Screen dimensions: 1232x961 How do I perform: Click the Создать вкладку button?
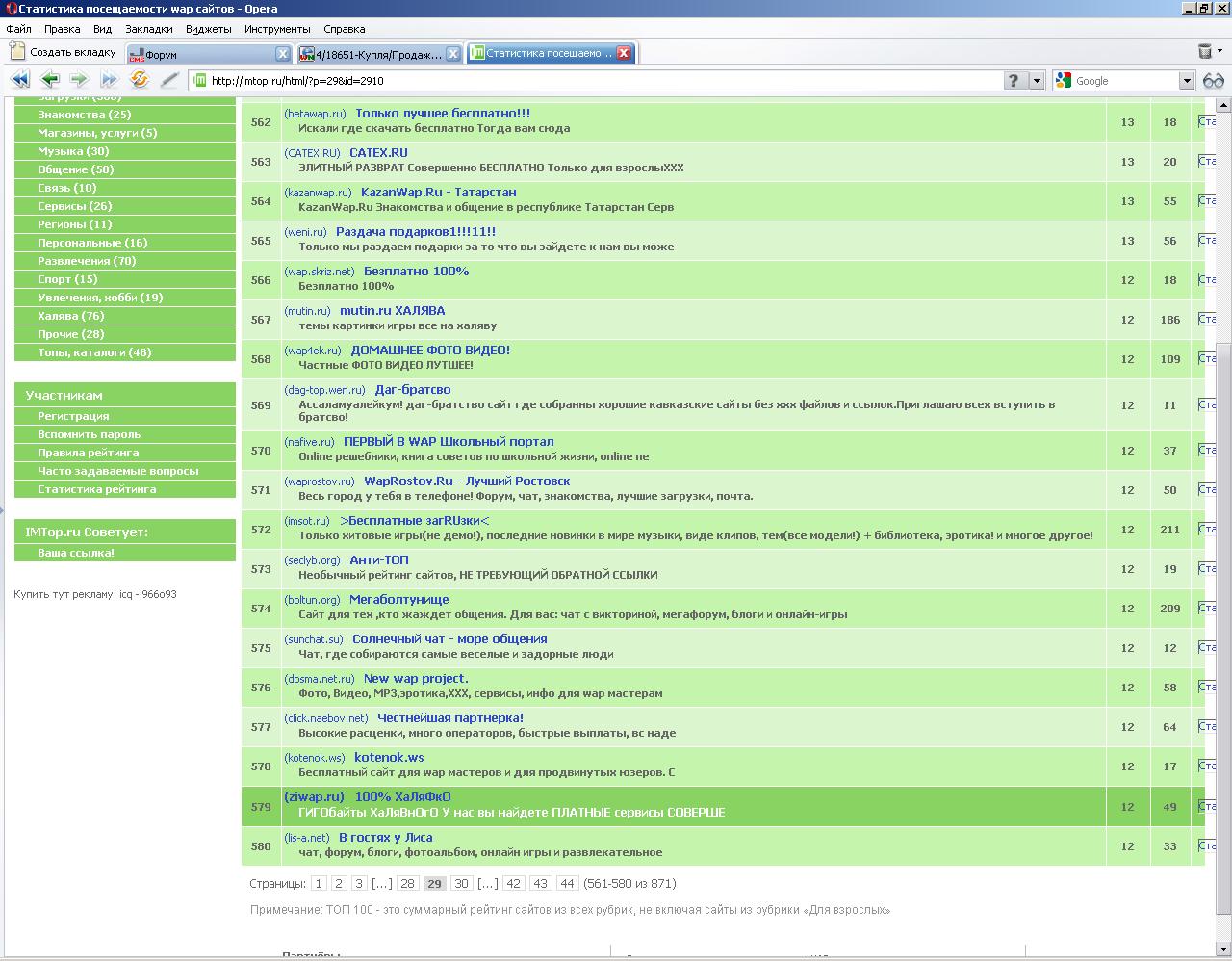coord(64,52)
